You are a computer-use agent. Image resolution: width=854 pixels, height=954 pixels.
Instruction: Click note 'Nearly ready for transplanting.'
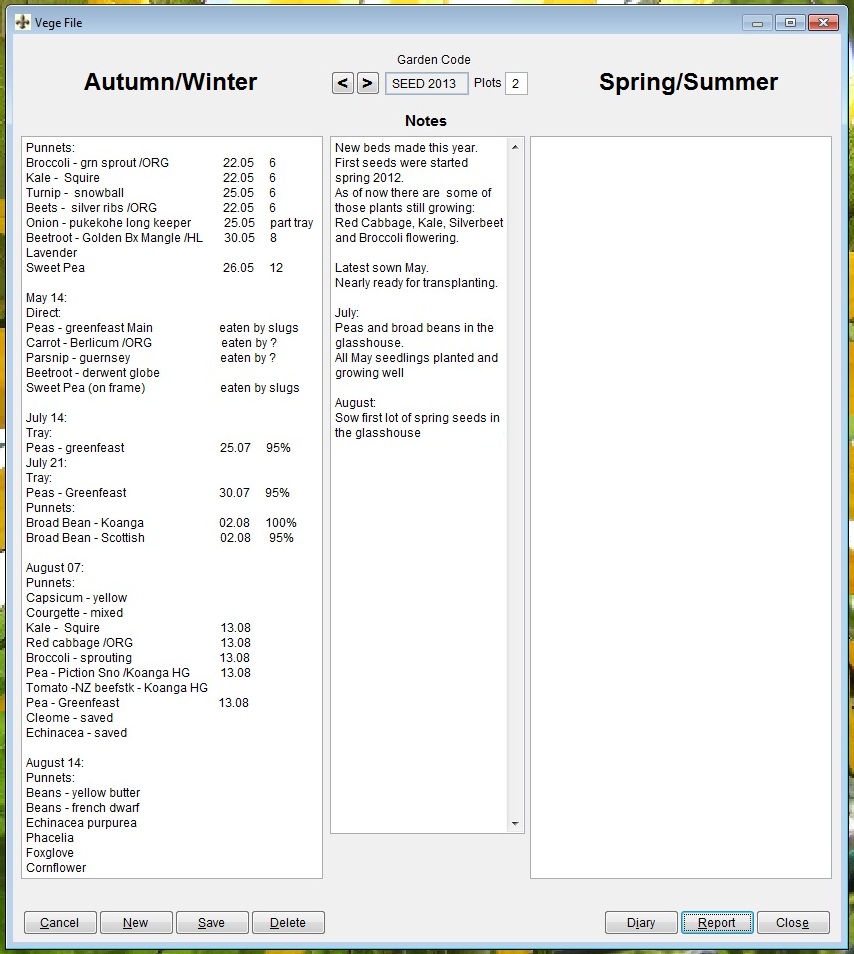pos(417,283)
